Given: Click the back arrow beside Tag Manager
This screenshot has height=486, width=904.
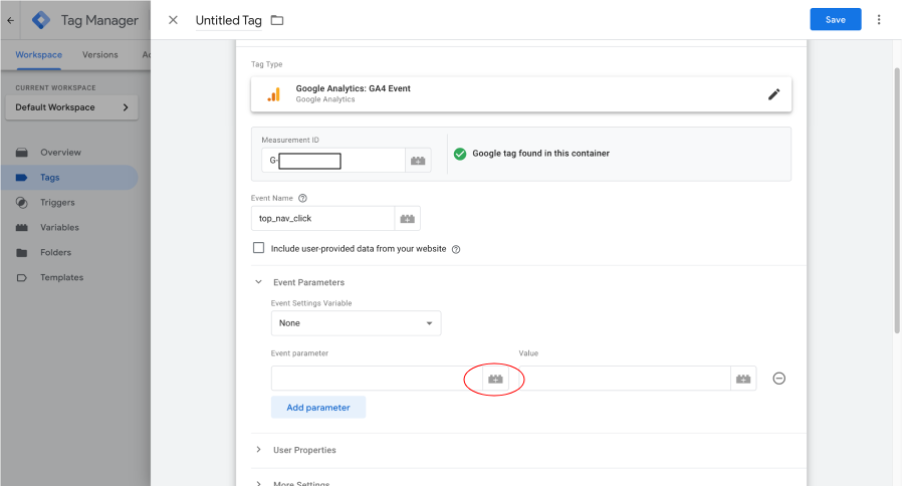Looking at the screenshot, I should [10, 20].
